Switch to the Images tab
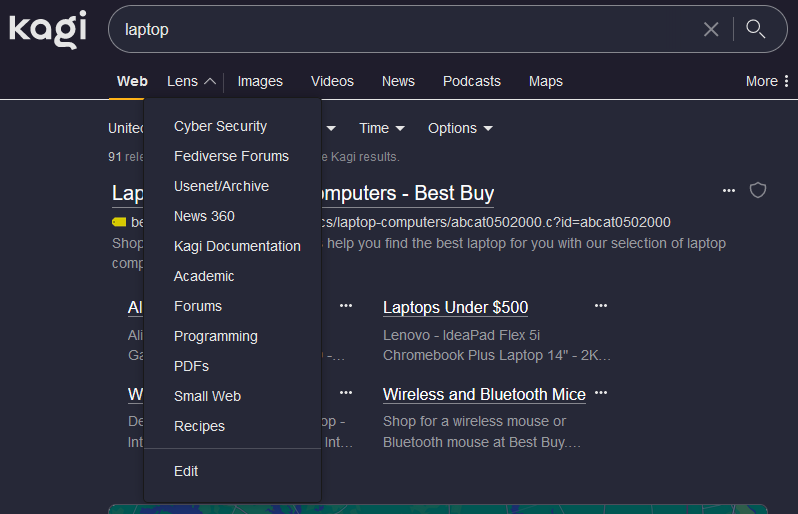 pyautogui.click(x=260, y=81)
